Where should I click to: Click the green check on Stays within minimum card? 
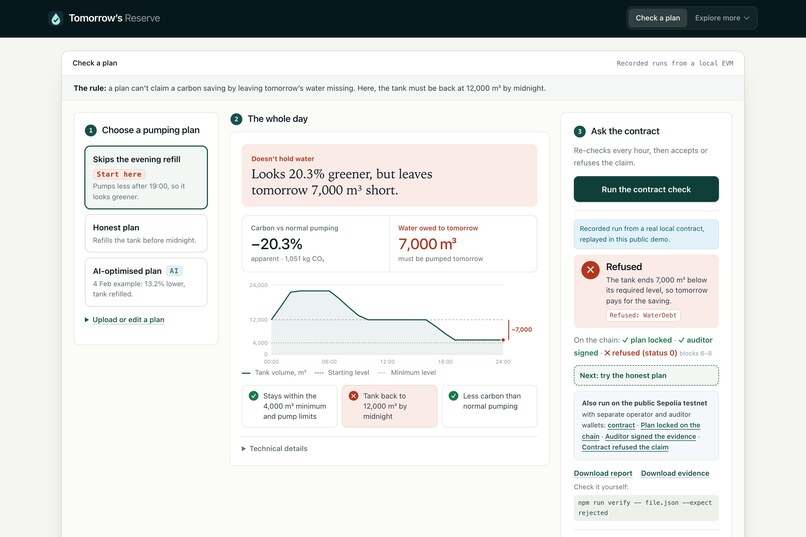[x=253, y=396]
